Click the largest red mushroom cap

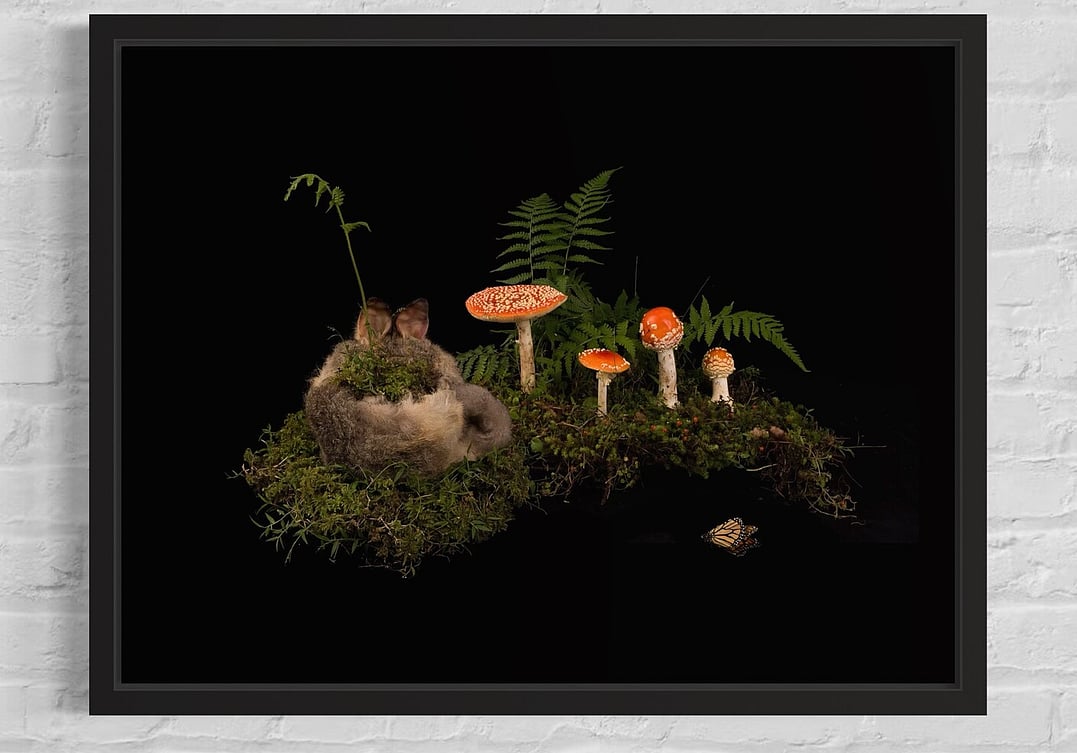tap(516, 300)
